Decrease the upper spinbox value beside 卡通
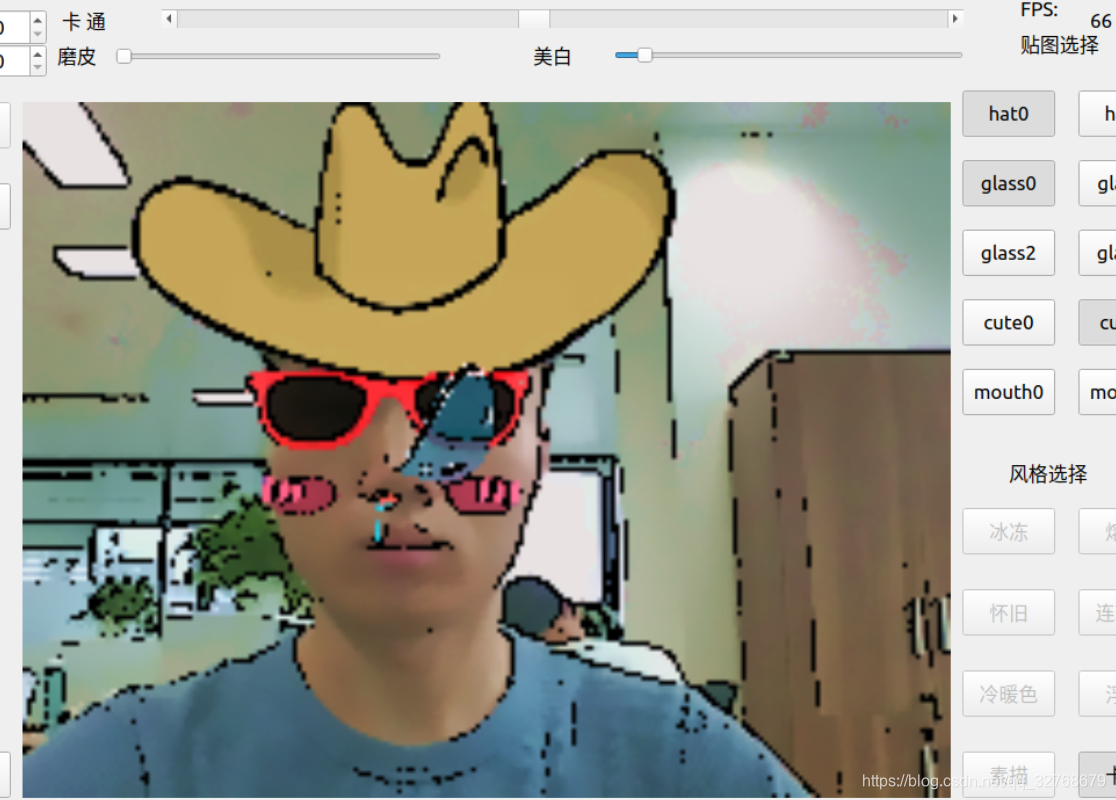 coord(38,34)
